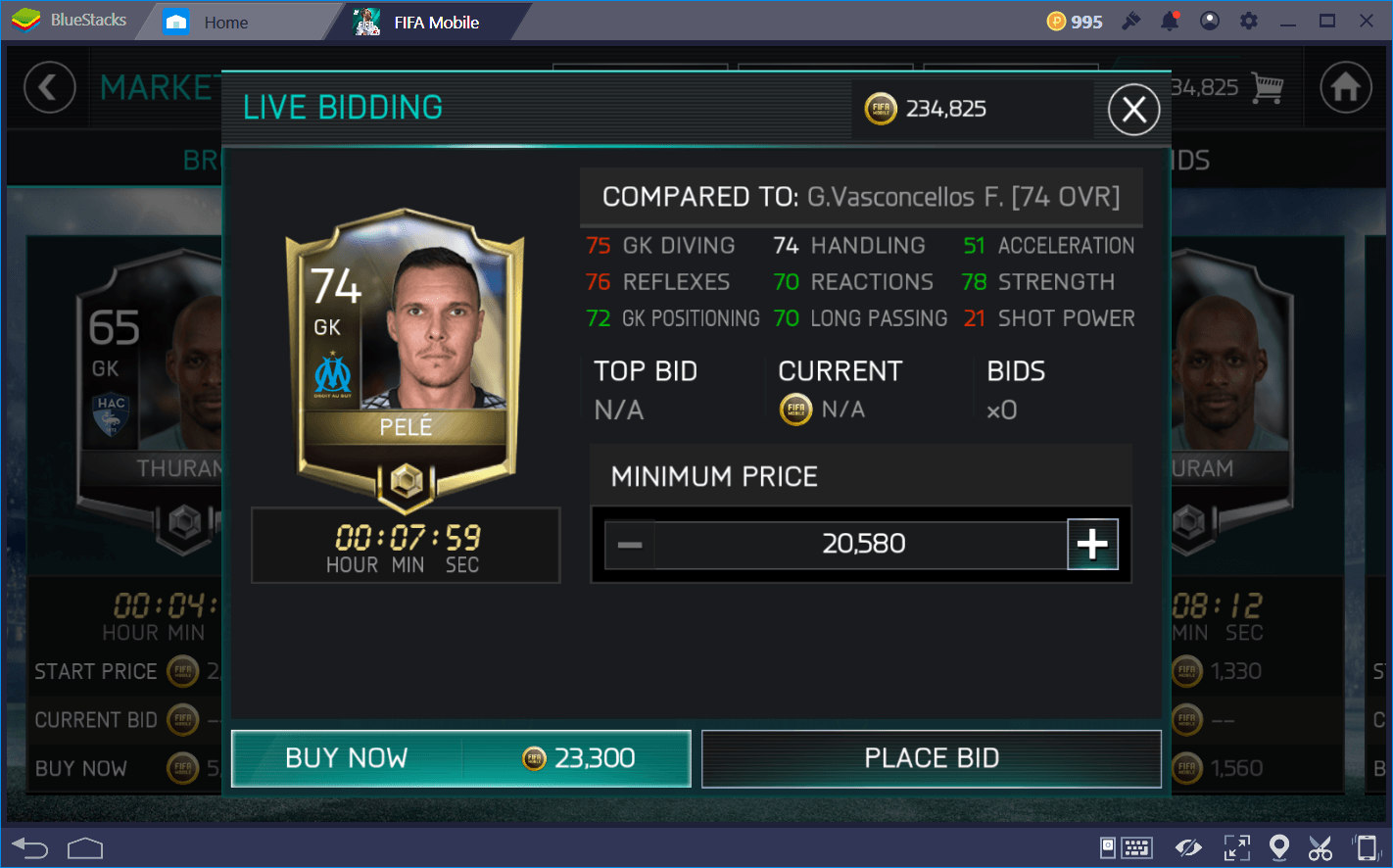The width and height of the screenshot is (1393, 868).
Task: Open the home screen via house icon
Action: 1346,88
